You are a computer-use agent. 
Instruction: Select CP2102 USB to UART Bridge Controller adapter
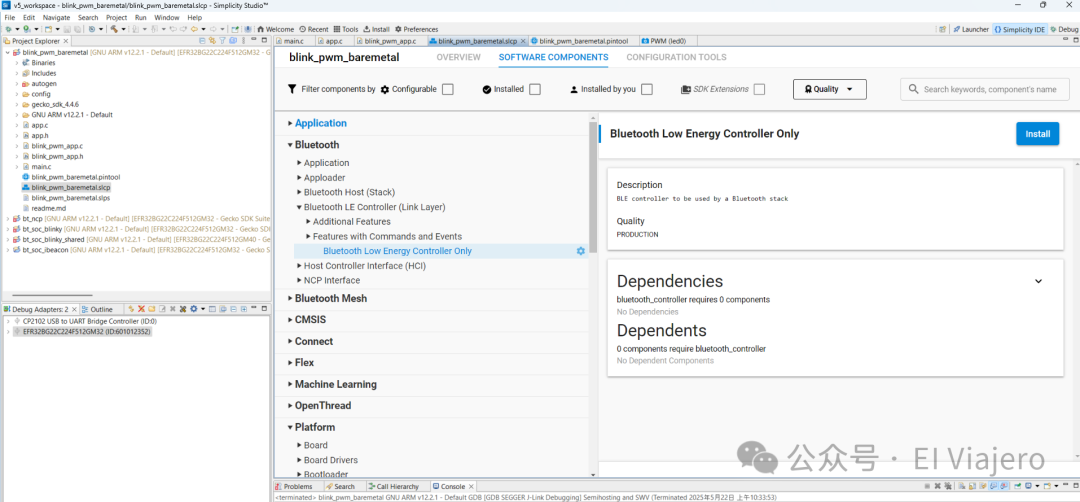[89, 321]
